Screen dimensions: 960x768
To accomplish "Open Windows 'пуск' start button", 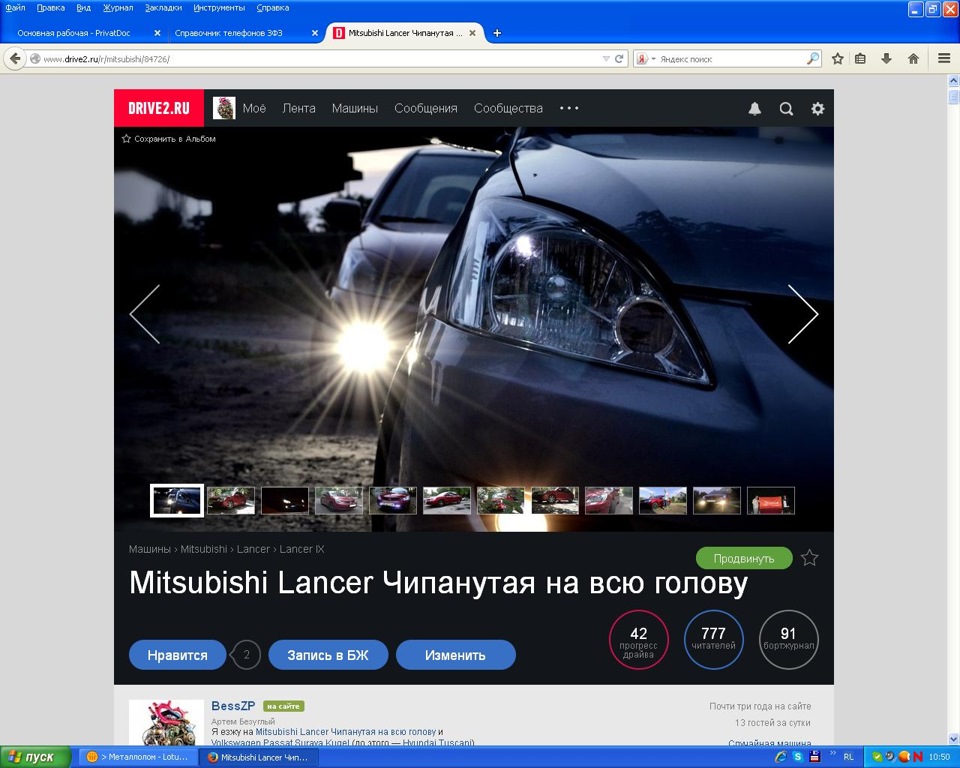I will (36, 758).
